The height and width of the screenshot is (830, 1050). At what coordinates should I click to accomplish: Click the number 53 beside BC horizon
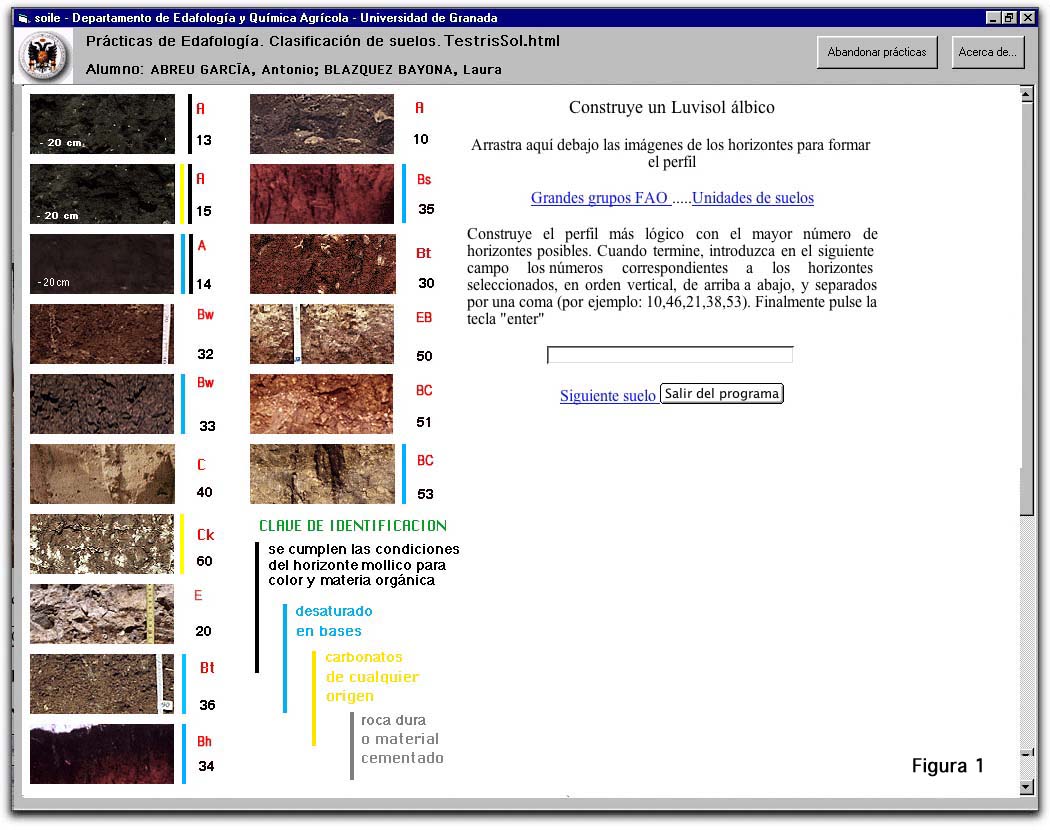click(x=425, y=494)
